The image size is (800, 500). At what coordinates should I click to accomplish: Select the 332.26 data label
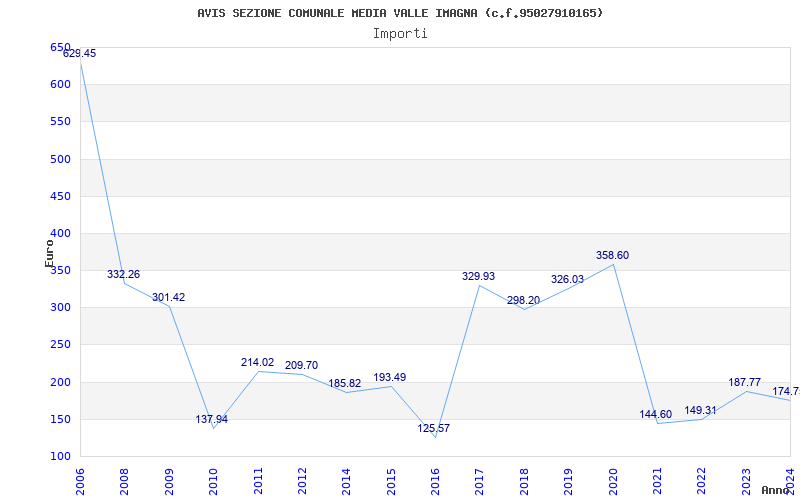point(123,274)
